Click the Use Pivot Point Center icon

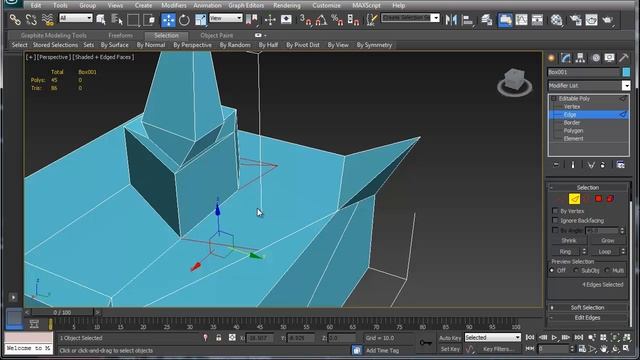(252, 19)
